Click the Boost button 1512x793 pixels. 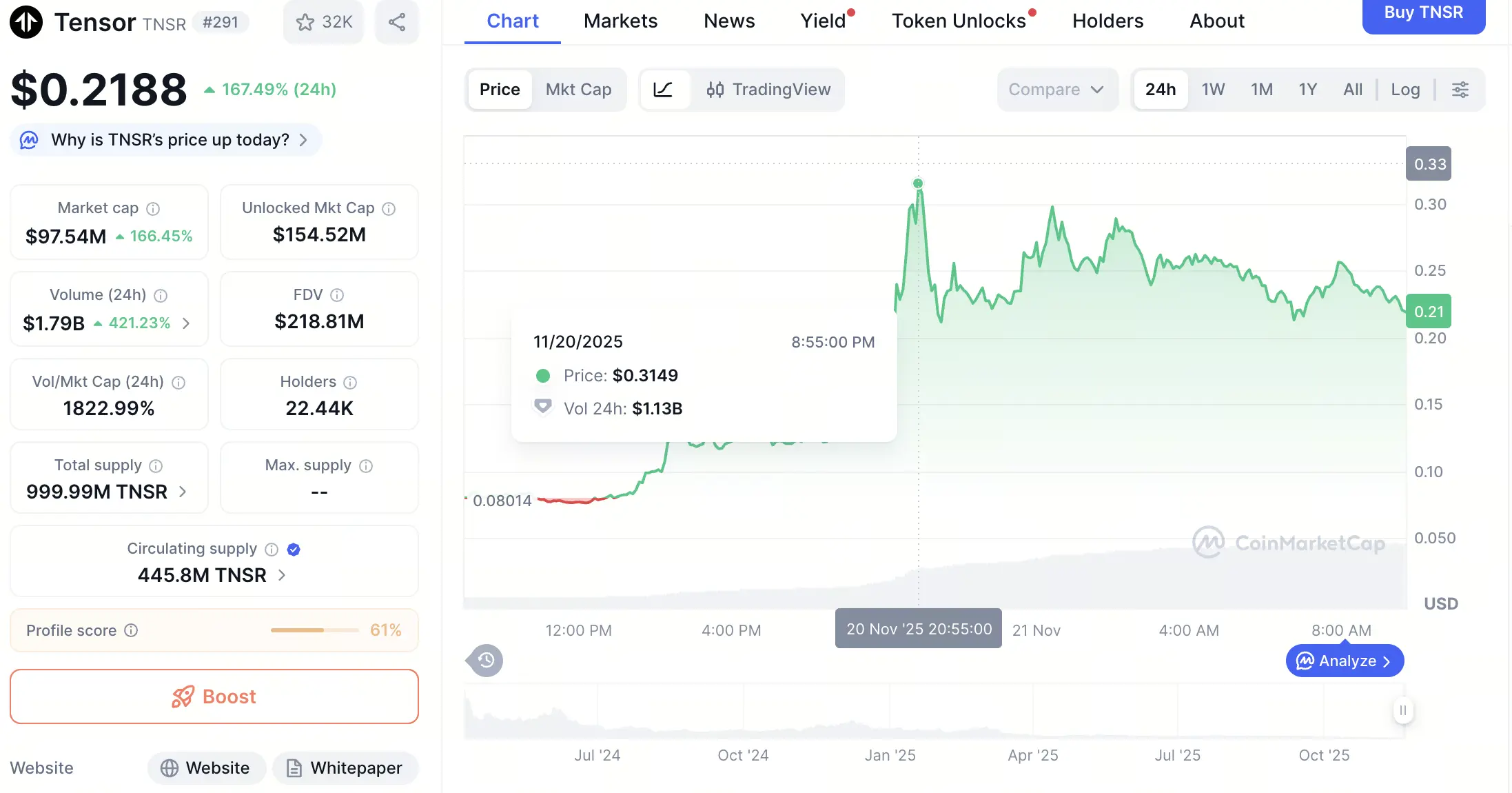click(214, 696)
